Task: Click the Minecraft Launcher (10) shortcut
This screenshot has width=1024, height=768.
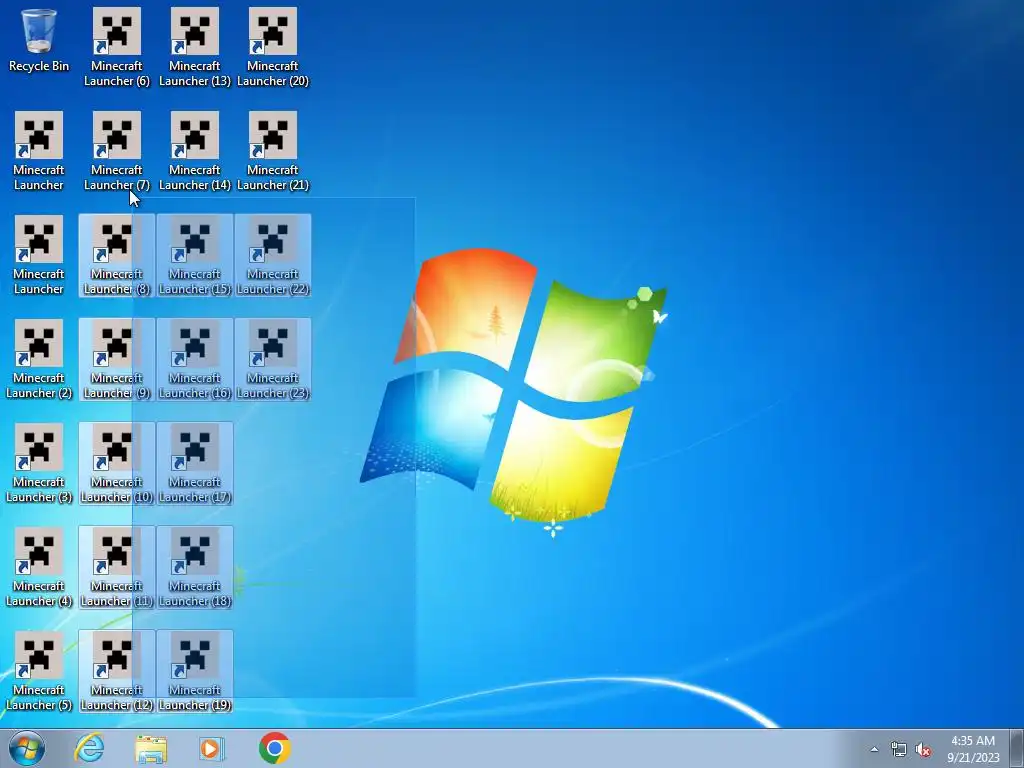Action: tap(117, 464)
